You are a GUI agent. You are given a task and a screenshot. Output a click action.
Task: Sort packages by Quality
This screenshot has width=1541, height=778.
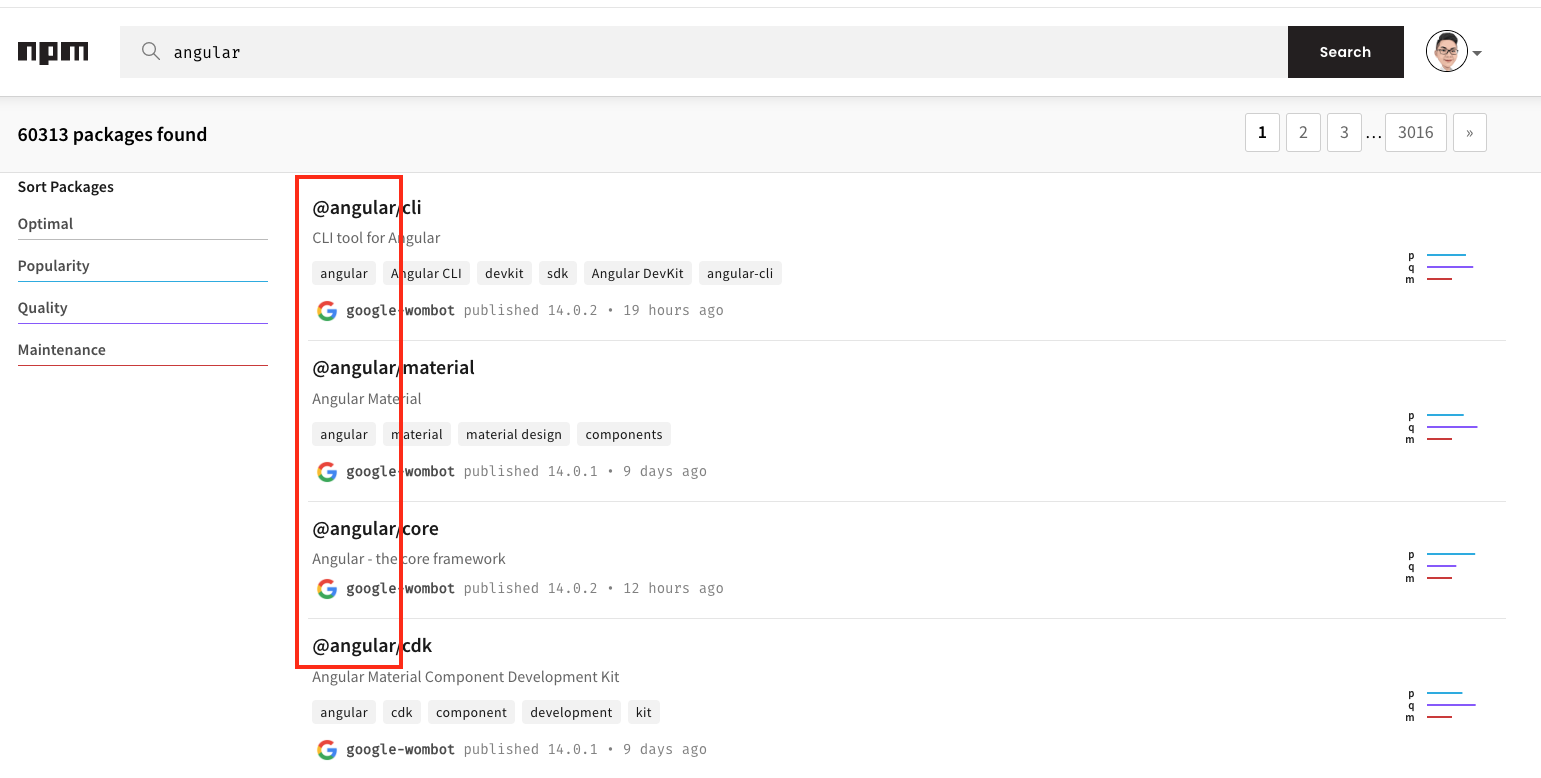point(143,308)
